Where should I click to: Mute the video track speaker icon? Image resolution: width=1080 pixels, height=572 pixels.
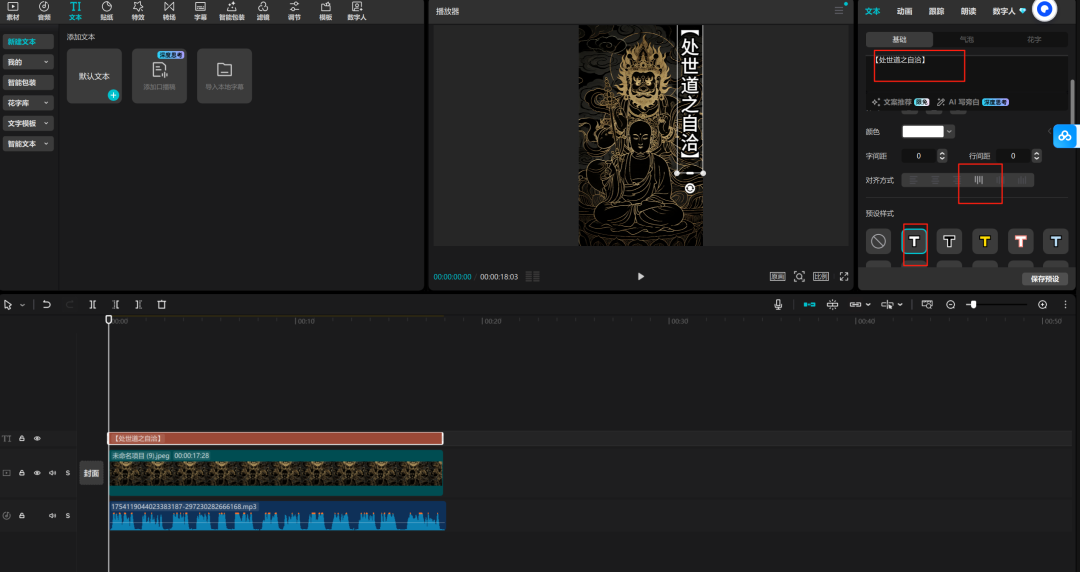(52, 473)
